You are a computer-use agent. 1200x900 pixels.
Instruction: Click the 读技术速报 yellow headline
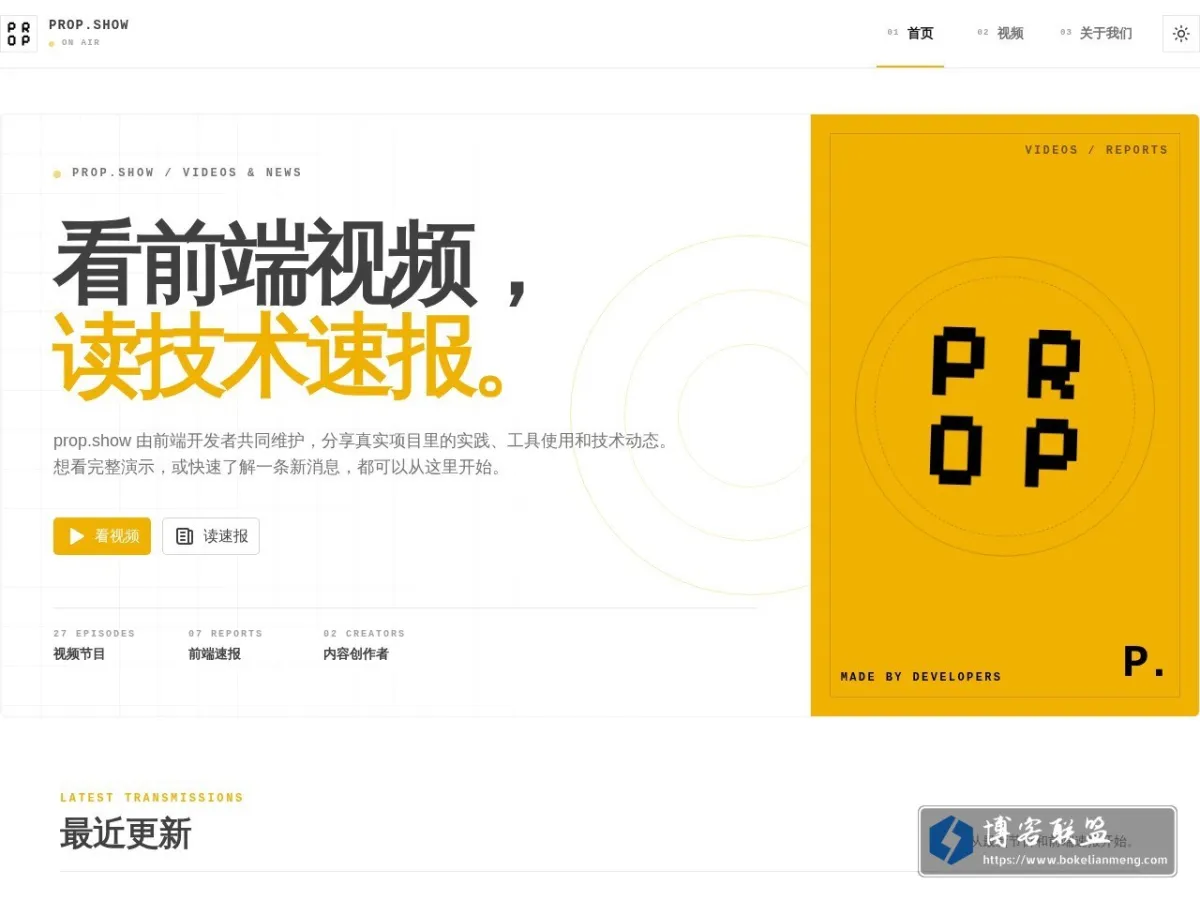280,358
